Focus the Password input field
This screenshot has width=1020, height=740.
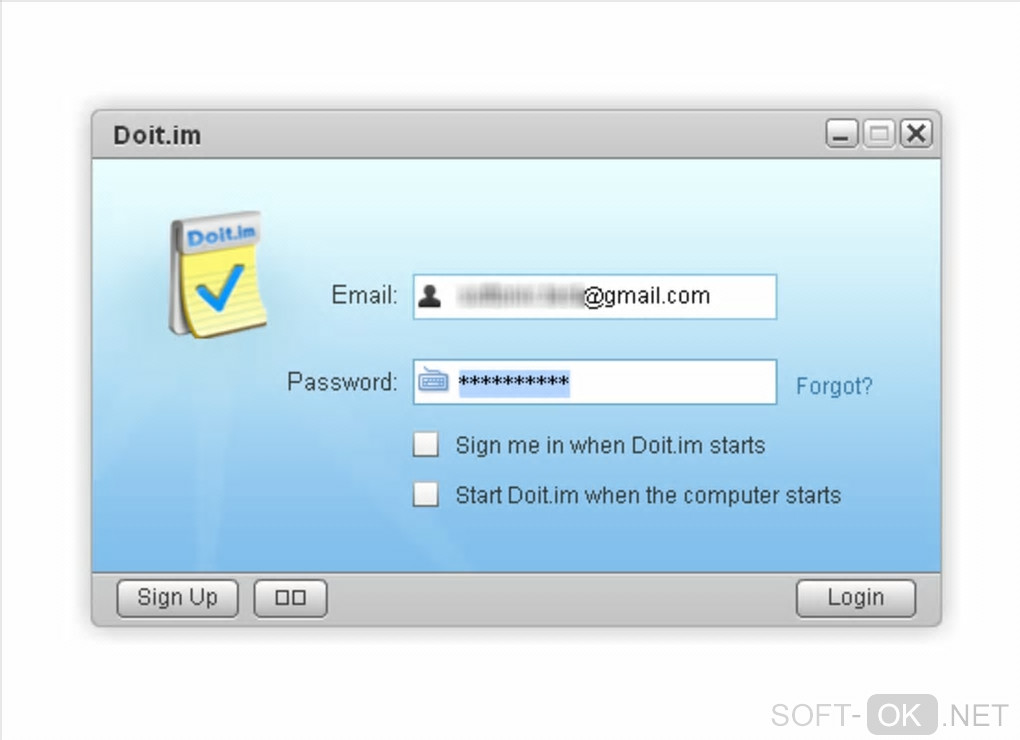[x=595, y=382]
